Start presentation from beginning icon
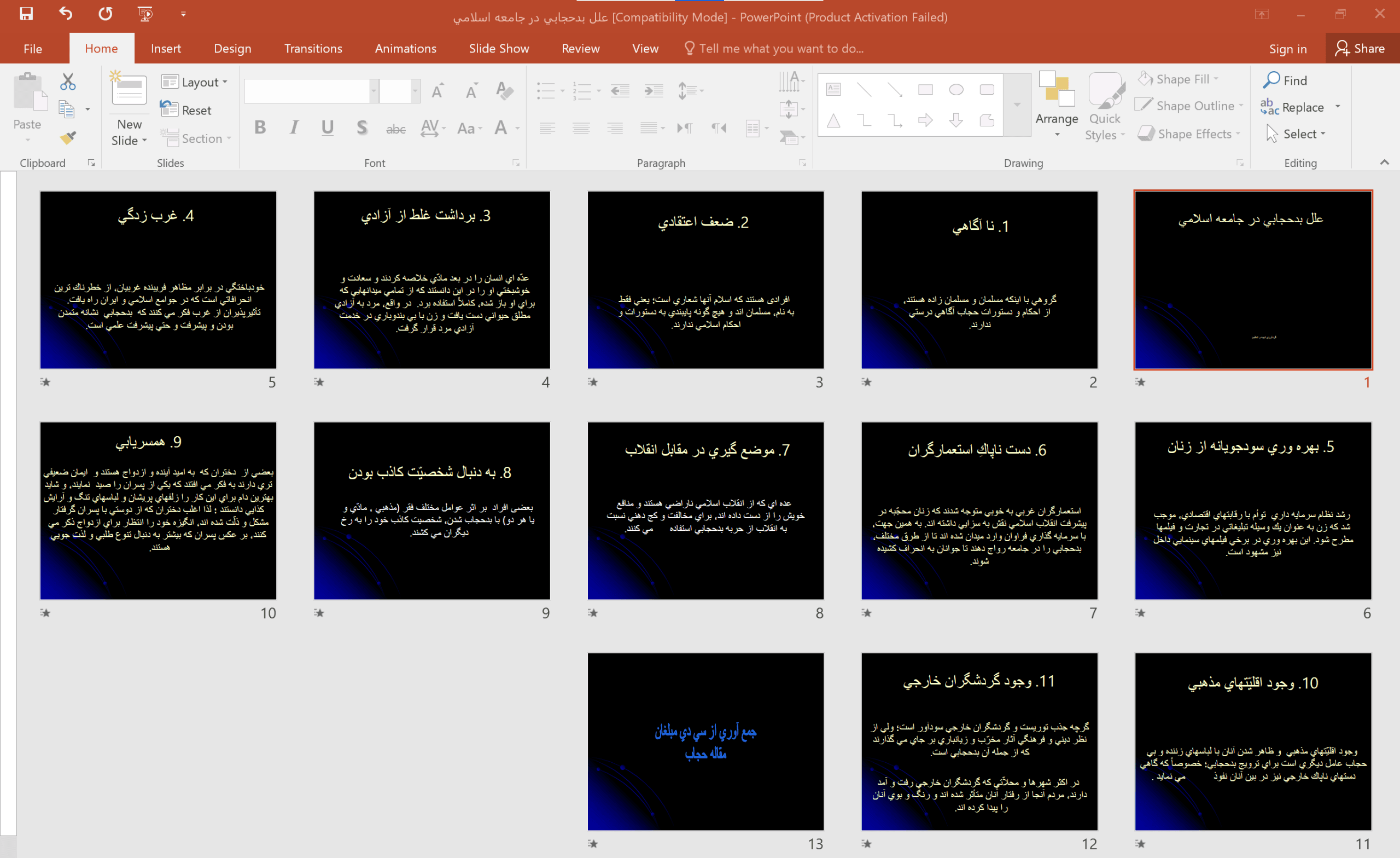Image resolution: width=1400 pixels, height=858 pixels. 145,14
